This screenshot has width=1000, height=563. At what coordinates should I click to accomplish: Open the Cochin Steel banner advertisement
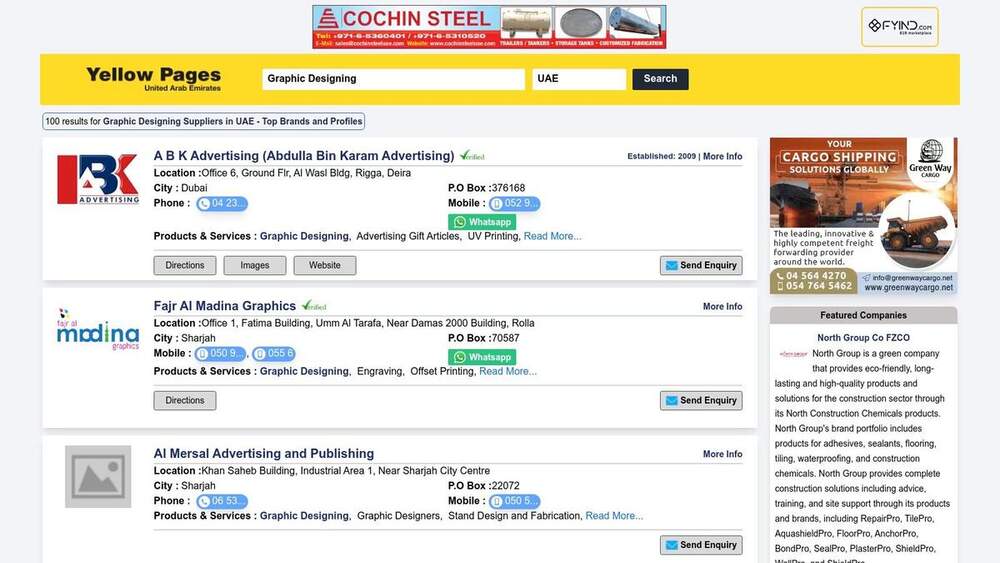click(x=489, y=27)
